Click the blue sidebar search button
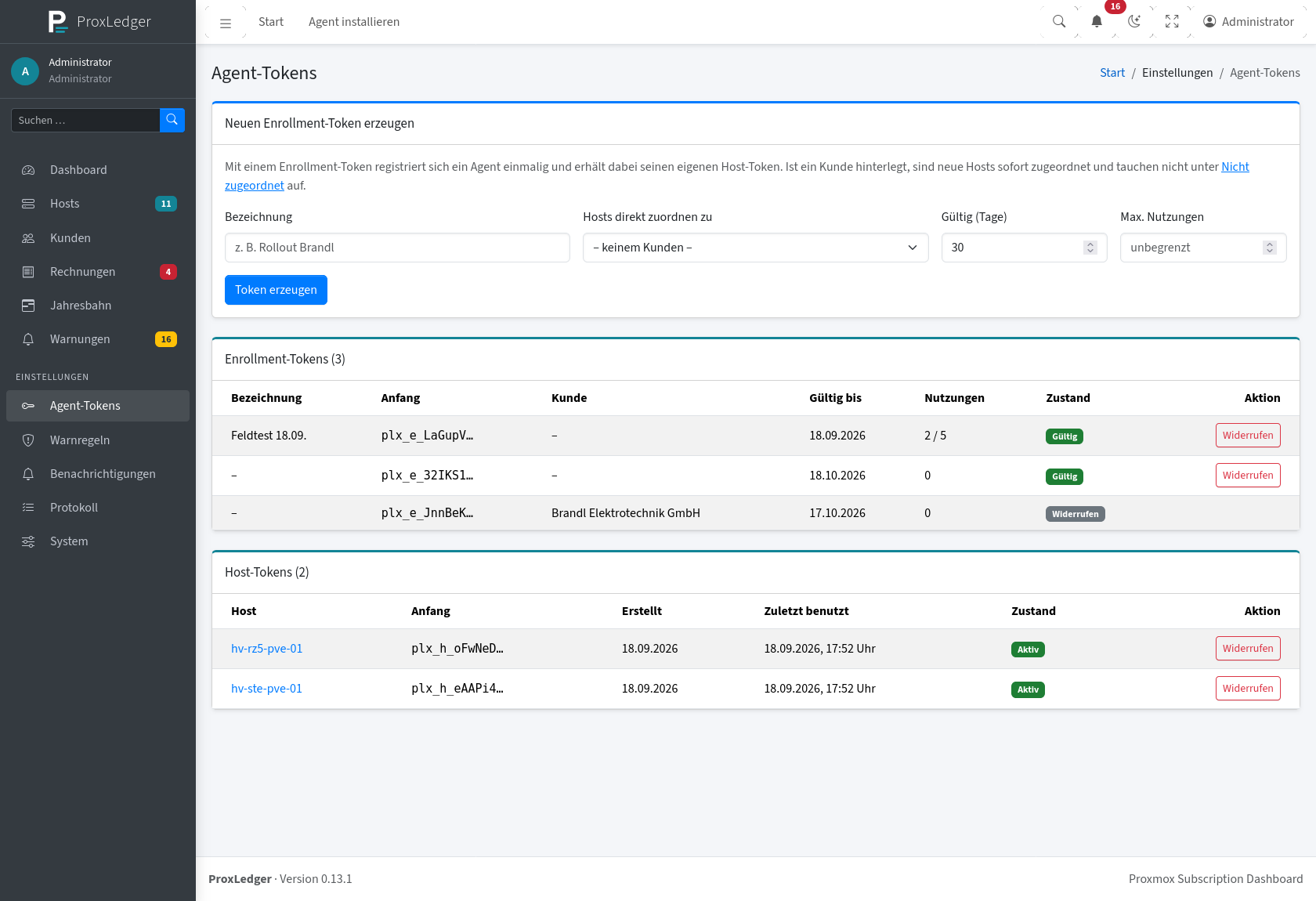 (x=172, y=120)
